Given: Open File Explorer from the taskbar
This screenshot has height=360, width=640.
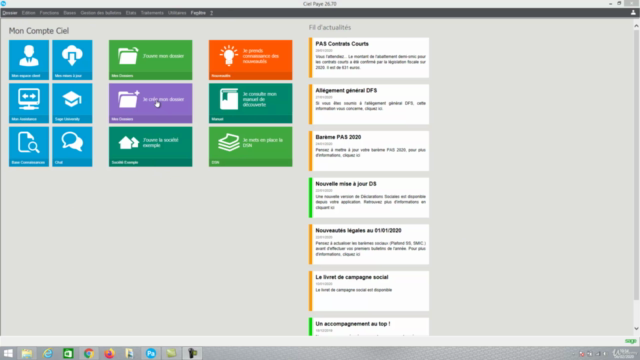Looking at the screenshot, I should pos(27,353).
